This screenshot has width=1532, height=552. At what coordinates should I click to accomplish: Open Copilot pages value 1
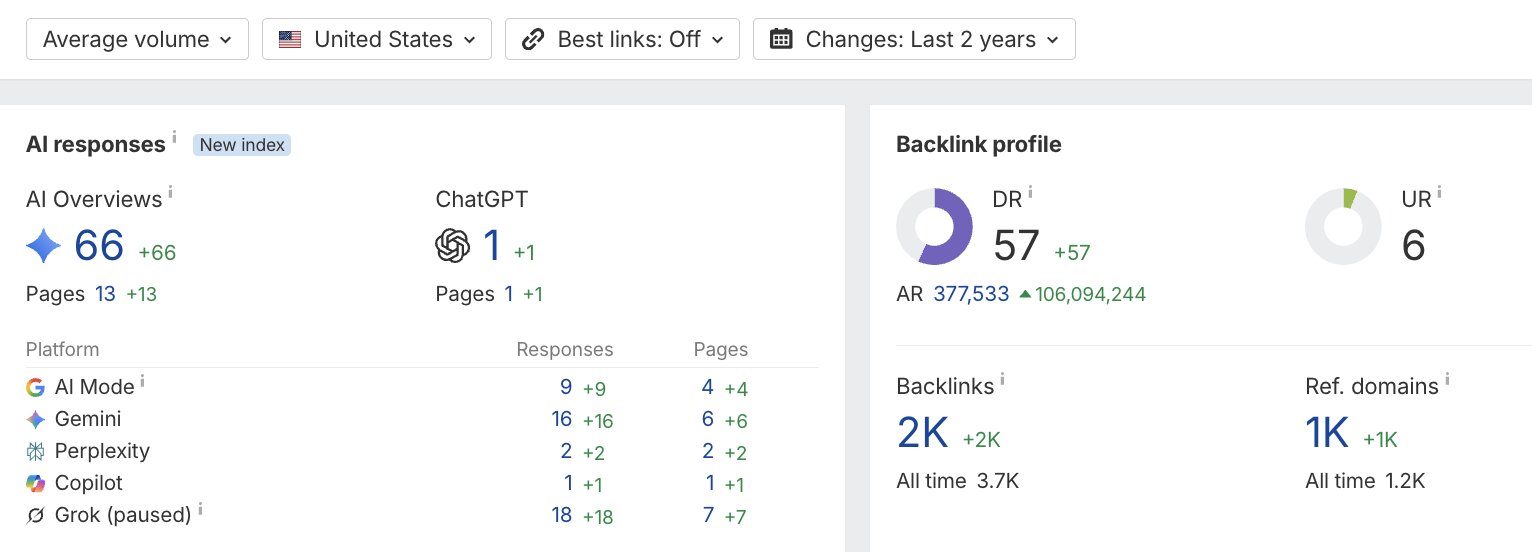click(710, 483)
